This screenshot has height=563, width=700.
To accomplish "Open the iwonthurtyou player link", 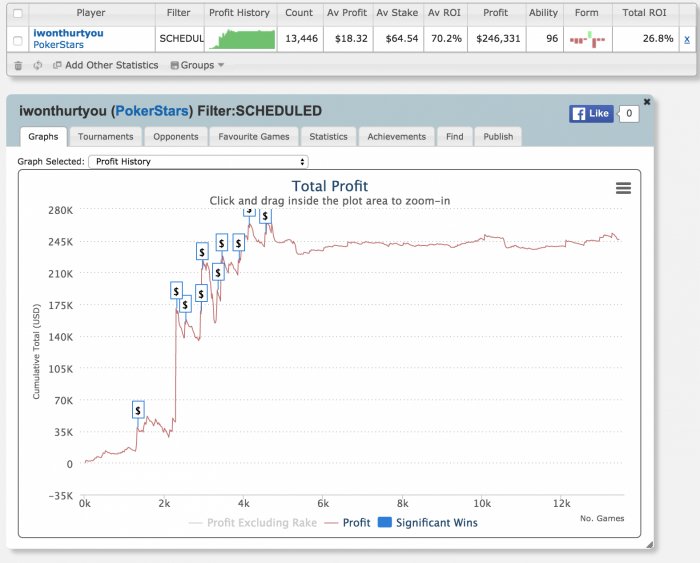I will coord(68,33).
